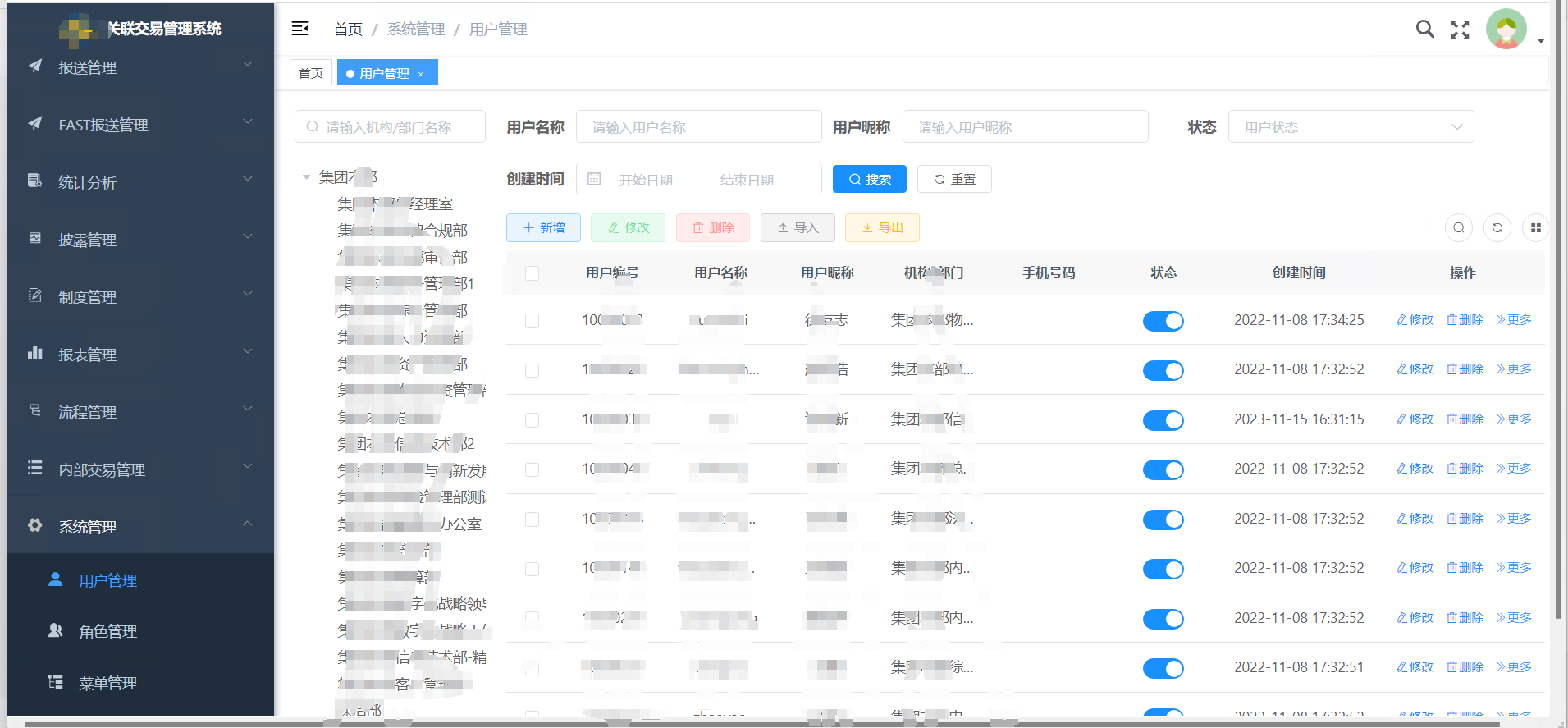This screenshot has height=728, width=1568.
Task: Close the 用户管理 tab with x
Action: tap(421, 74)
